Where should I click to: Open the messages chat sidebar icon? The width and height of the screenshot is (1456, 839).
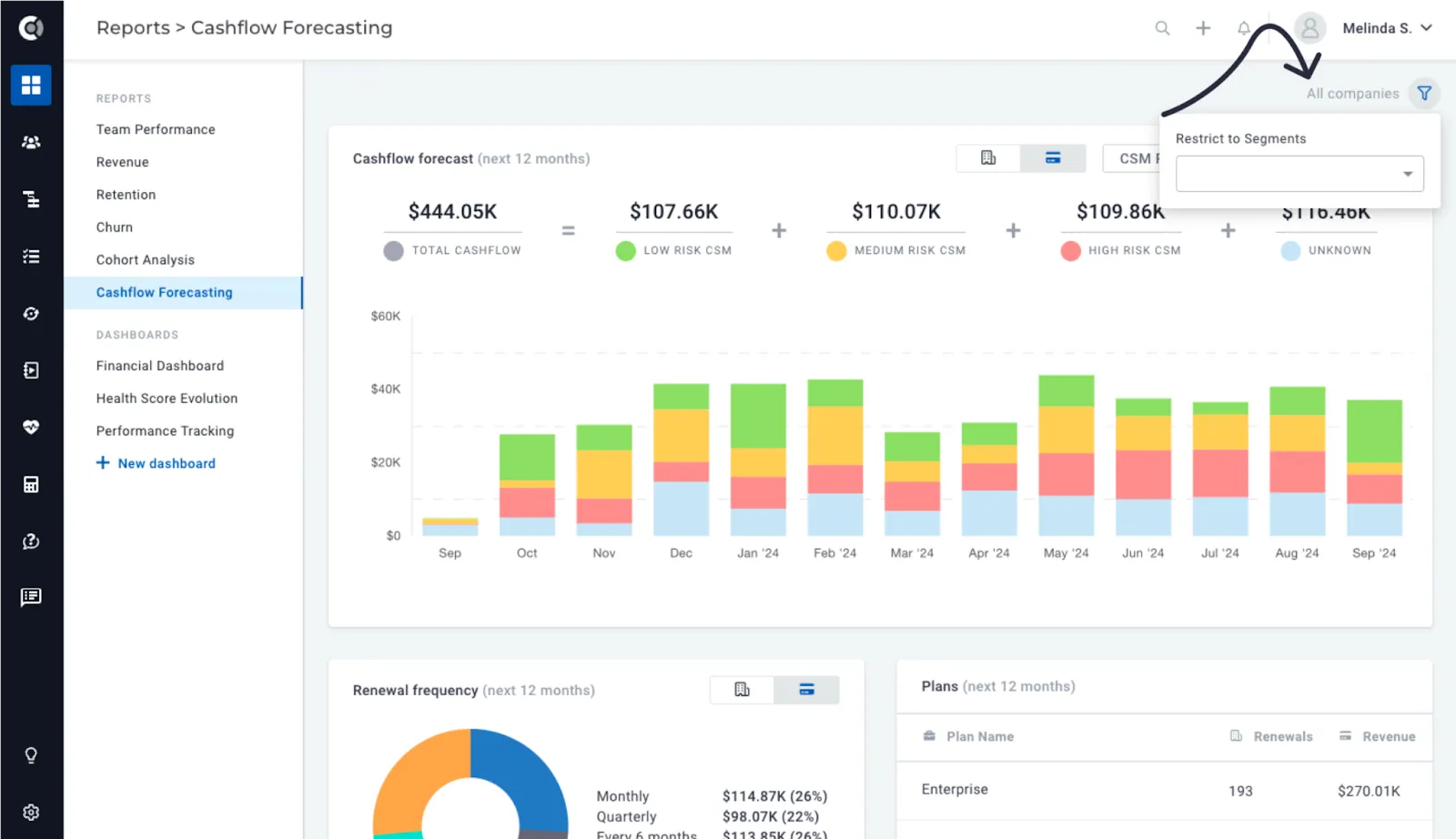[x=31, y=597]
